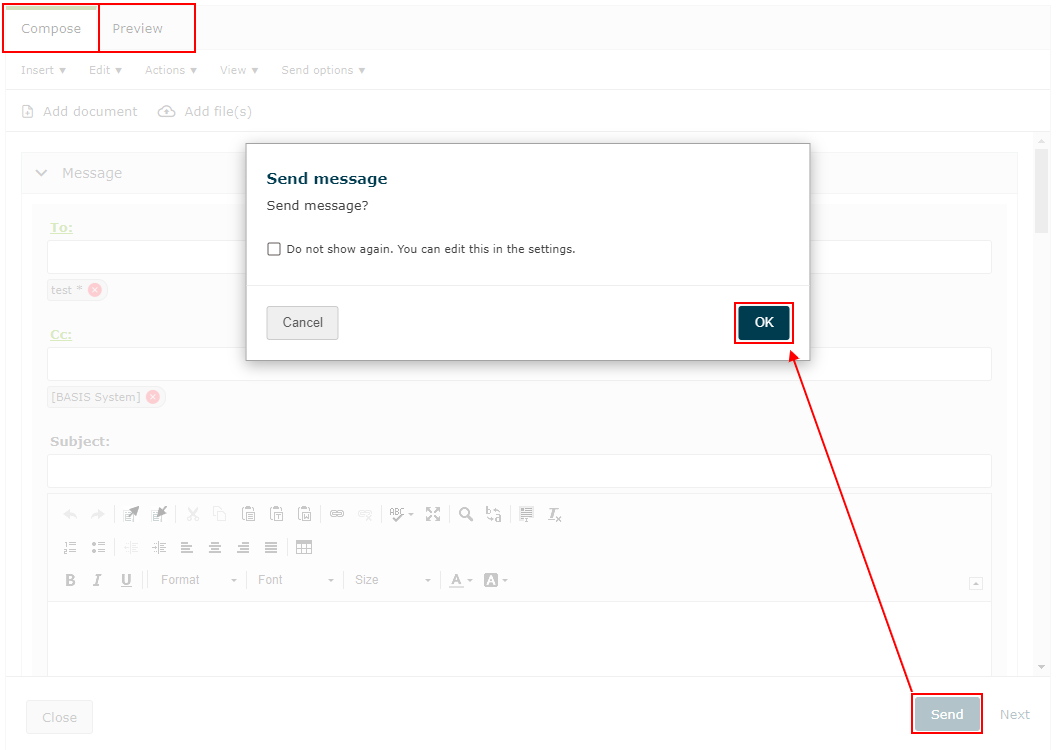Click the numbered list icon

point(70,547)
